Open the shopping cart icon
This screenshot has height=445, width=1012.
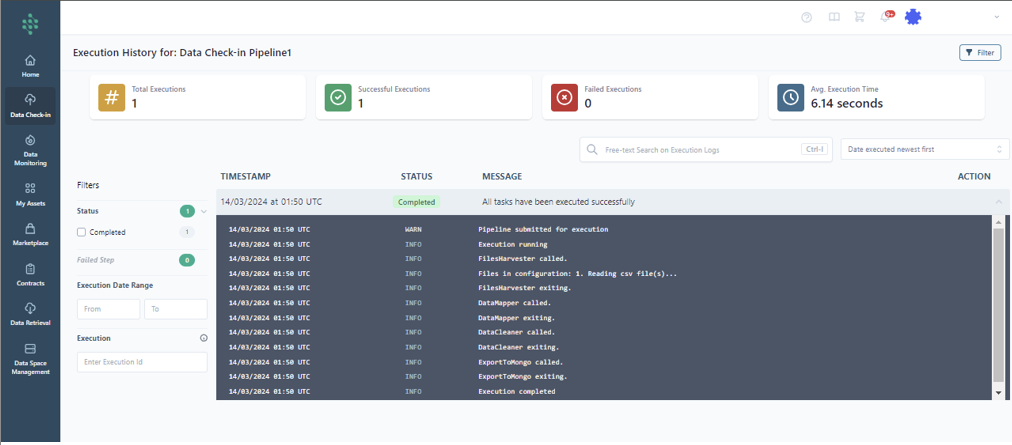coord(859,17)
